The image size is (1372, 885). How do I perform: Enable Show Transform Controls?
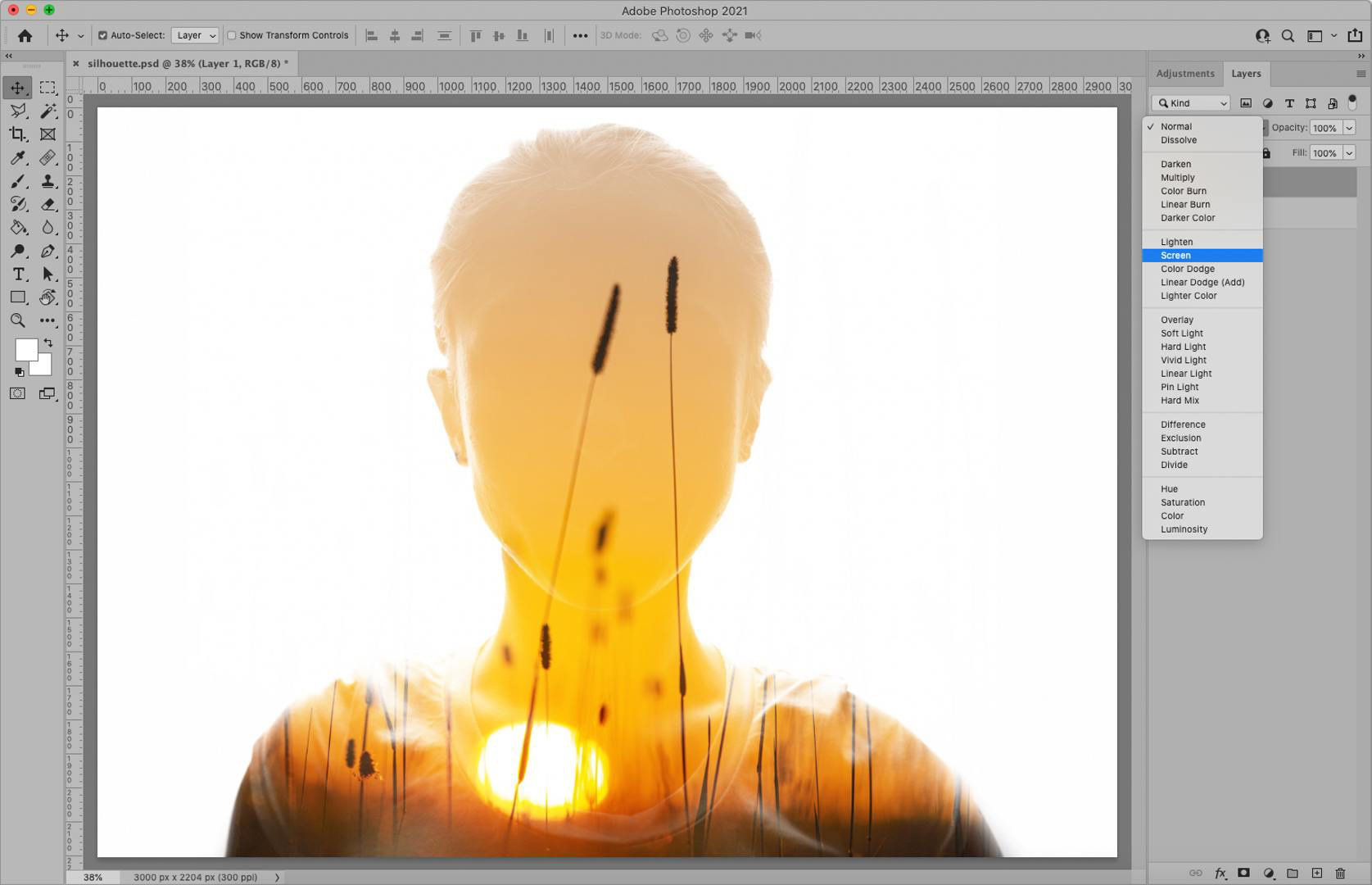(x=233, y=35)
